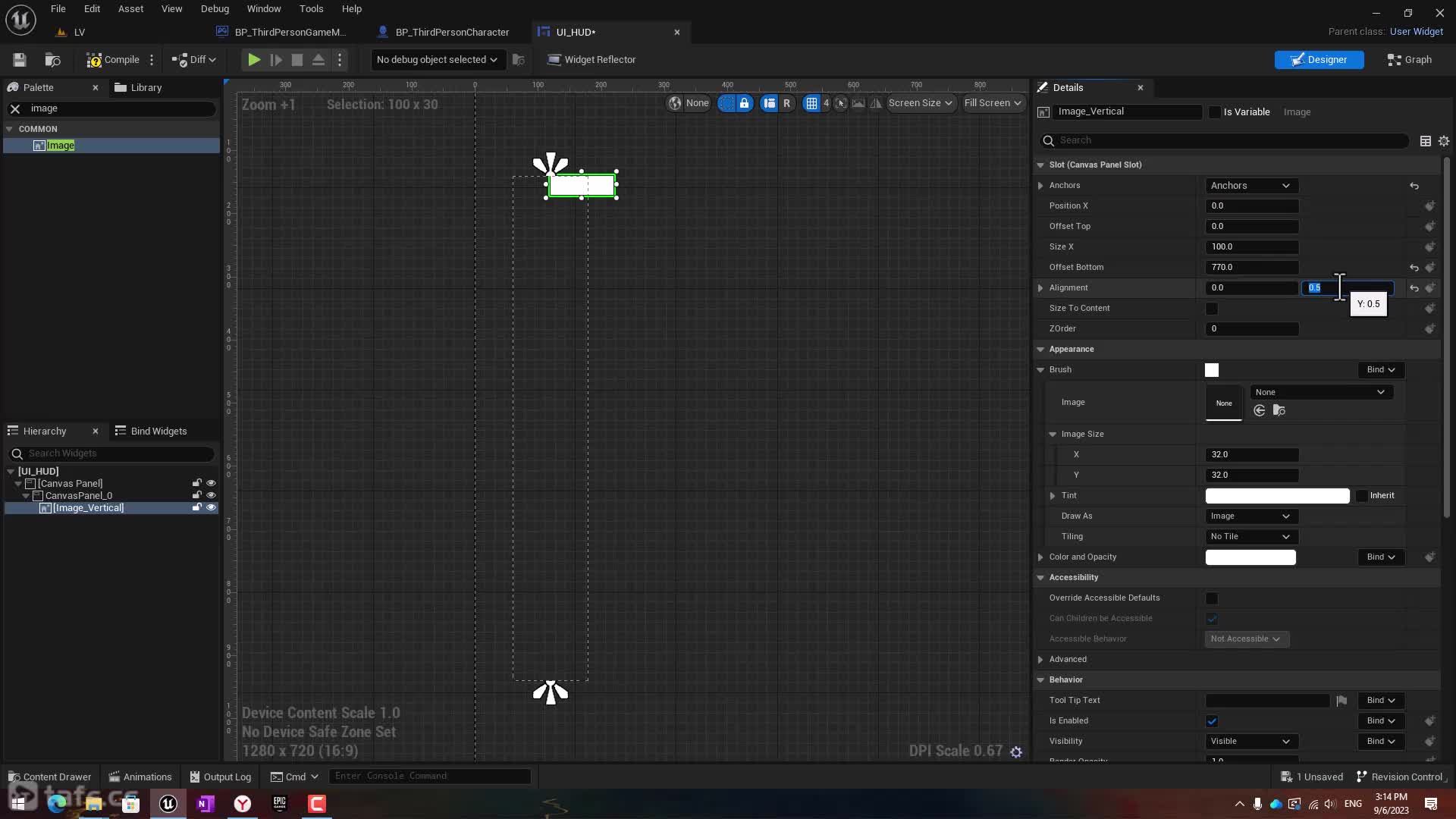
Task: Switch to Designer mode
Action: tap(1319, 60)
